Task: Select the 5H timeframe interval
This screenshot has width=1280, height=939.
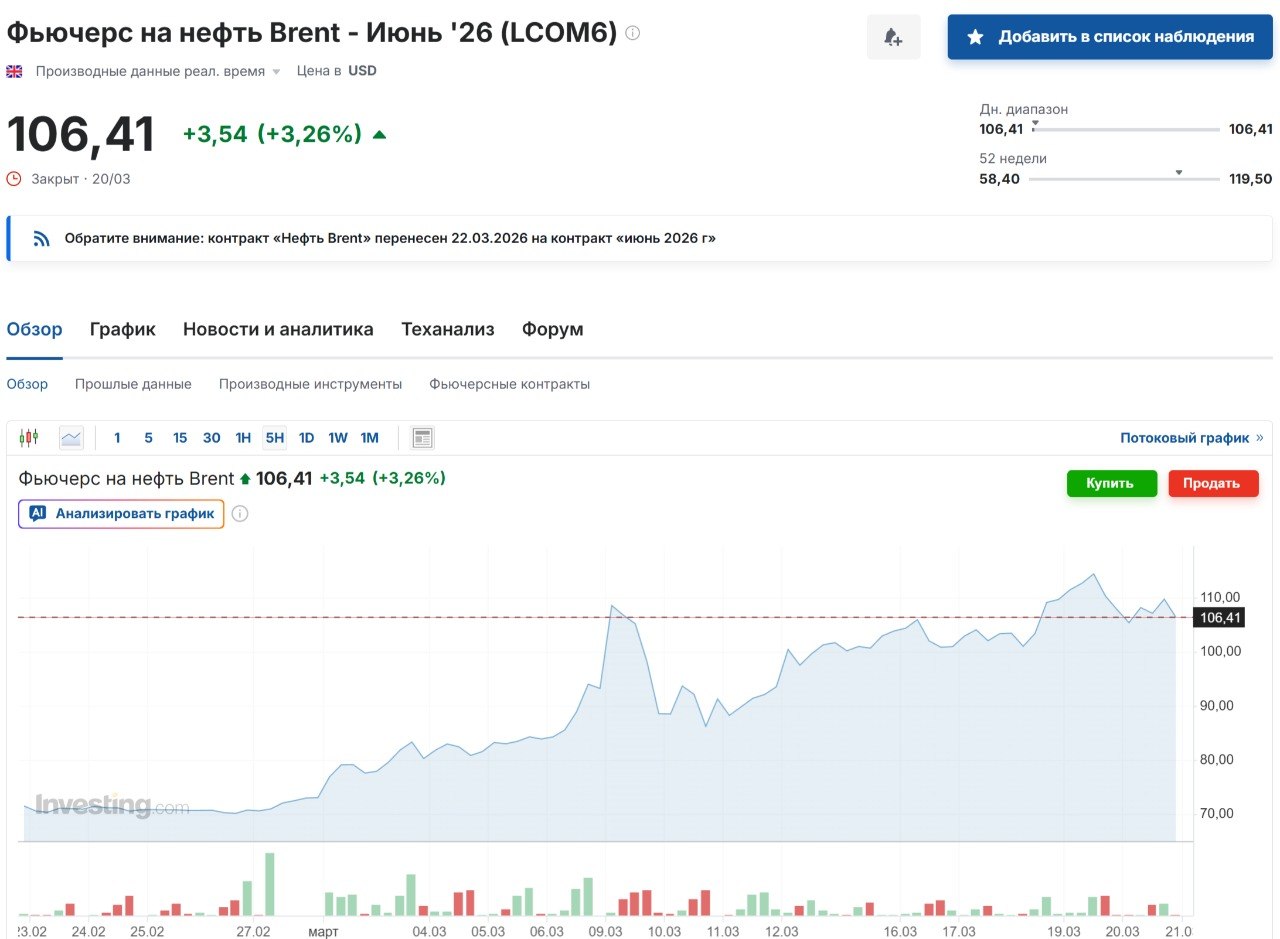Action: click(x=274, y=437)
